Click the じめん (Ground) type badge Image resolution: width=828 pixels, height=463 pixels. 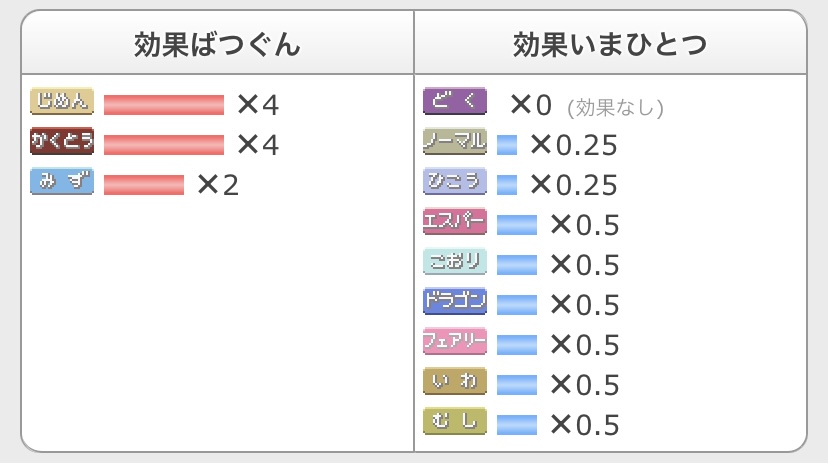coord(62,102)
